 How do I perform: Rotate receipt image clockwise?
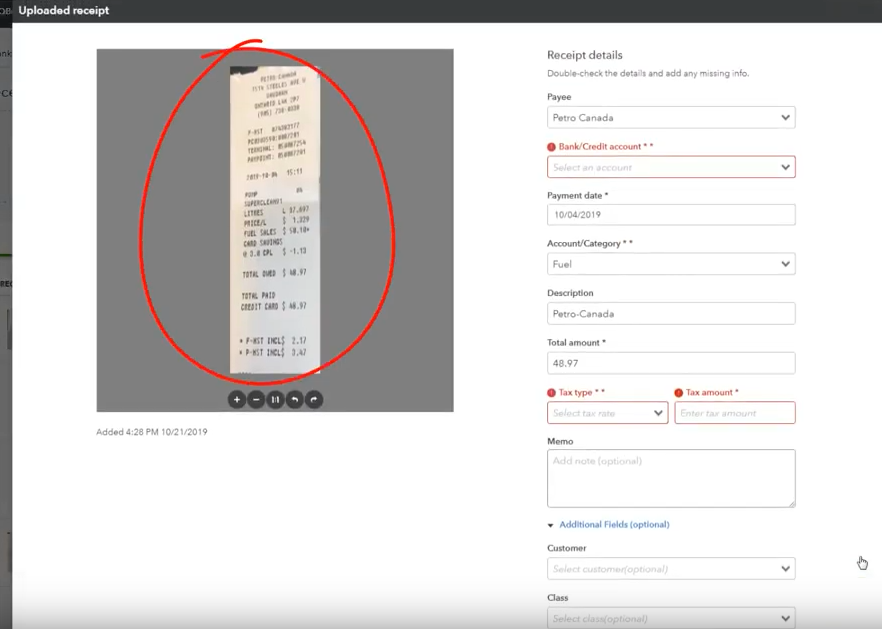[314, 399]
